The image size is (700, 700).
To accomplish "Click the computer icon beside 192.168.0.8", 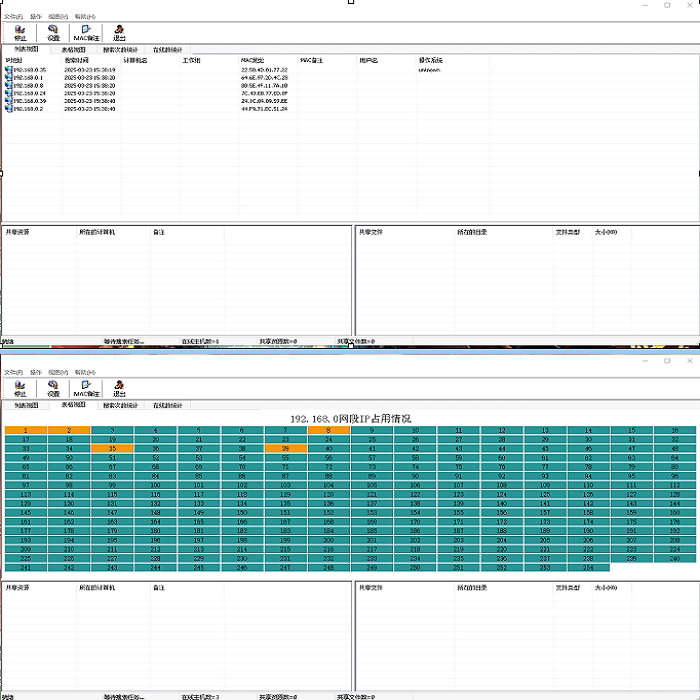I will pyautogui.click(x=8, y=85).
